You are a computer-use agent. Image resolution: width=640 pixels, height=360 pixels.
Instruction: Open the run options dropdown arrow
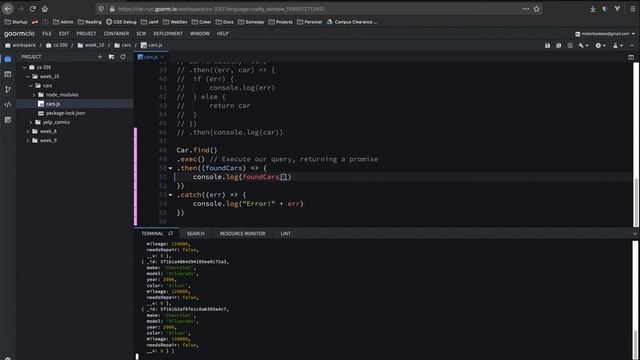point(604,46)
